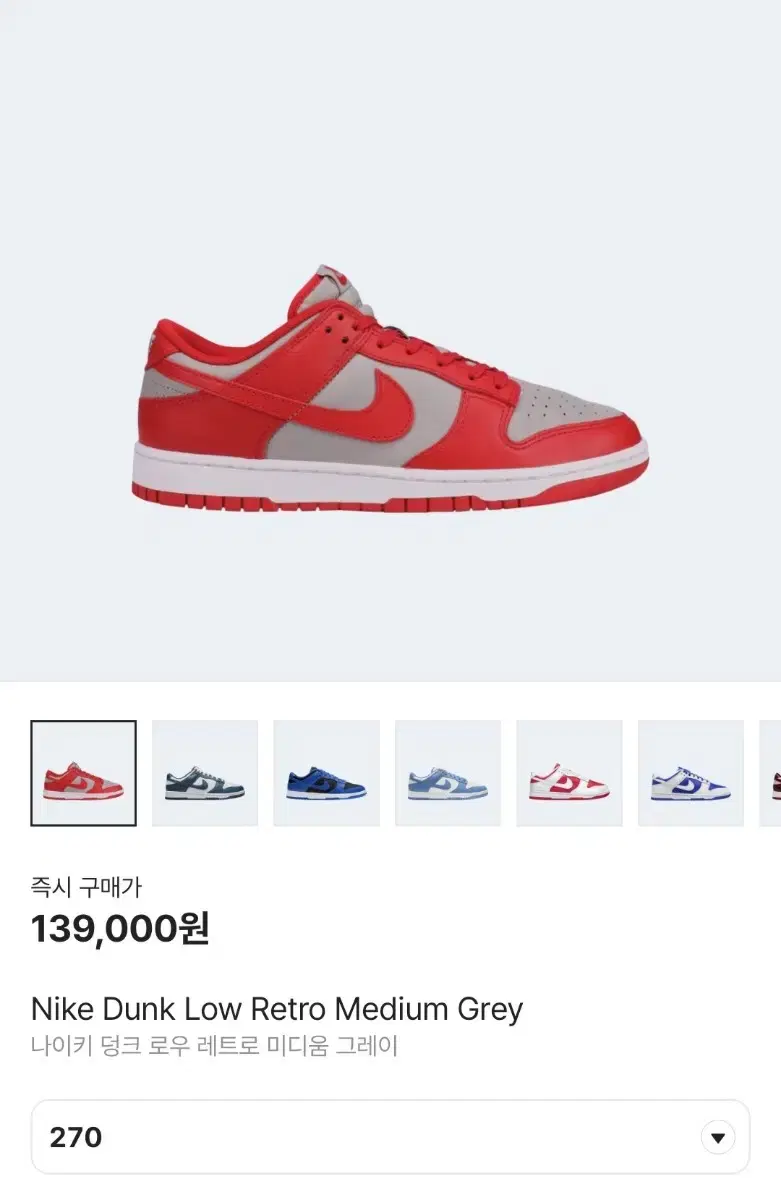Click the 139,000원 price
The width and height of the screenshot is (781, 1200).
pyautogui.click(x=120, y=929)
